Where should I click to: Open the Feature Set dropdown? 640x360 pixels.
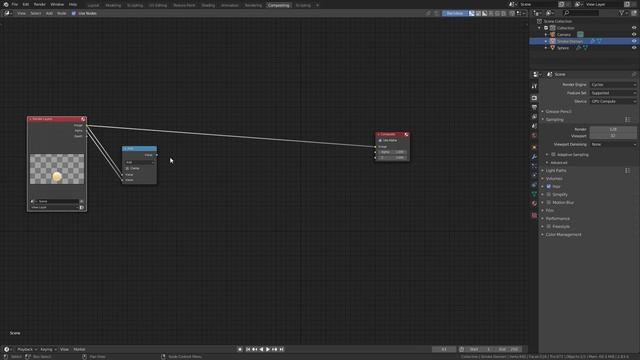coord(613,93)
